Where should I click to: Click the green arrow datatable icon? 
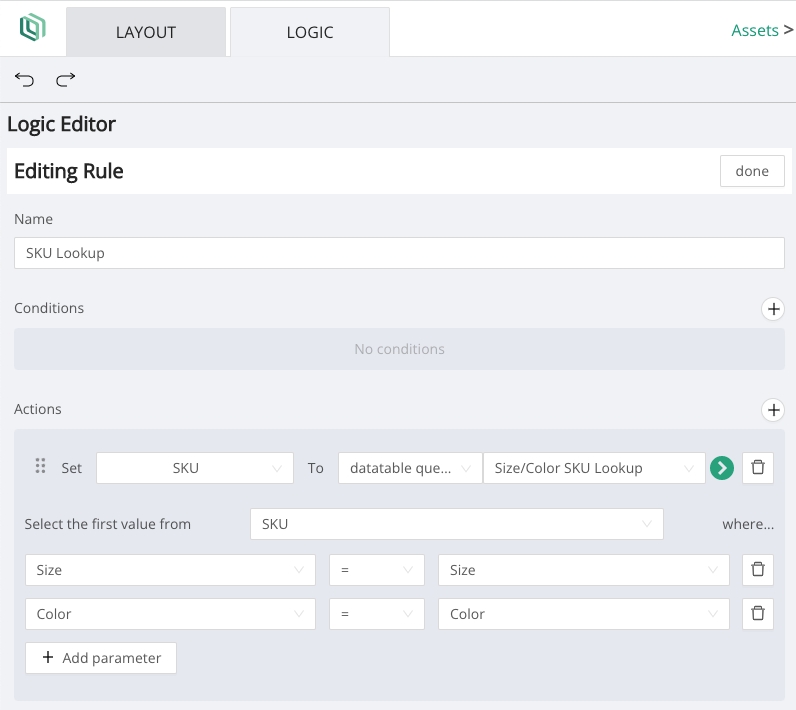[721, 468]
